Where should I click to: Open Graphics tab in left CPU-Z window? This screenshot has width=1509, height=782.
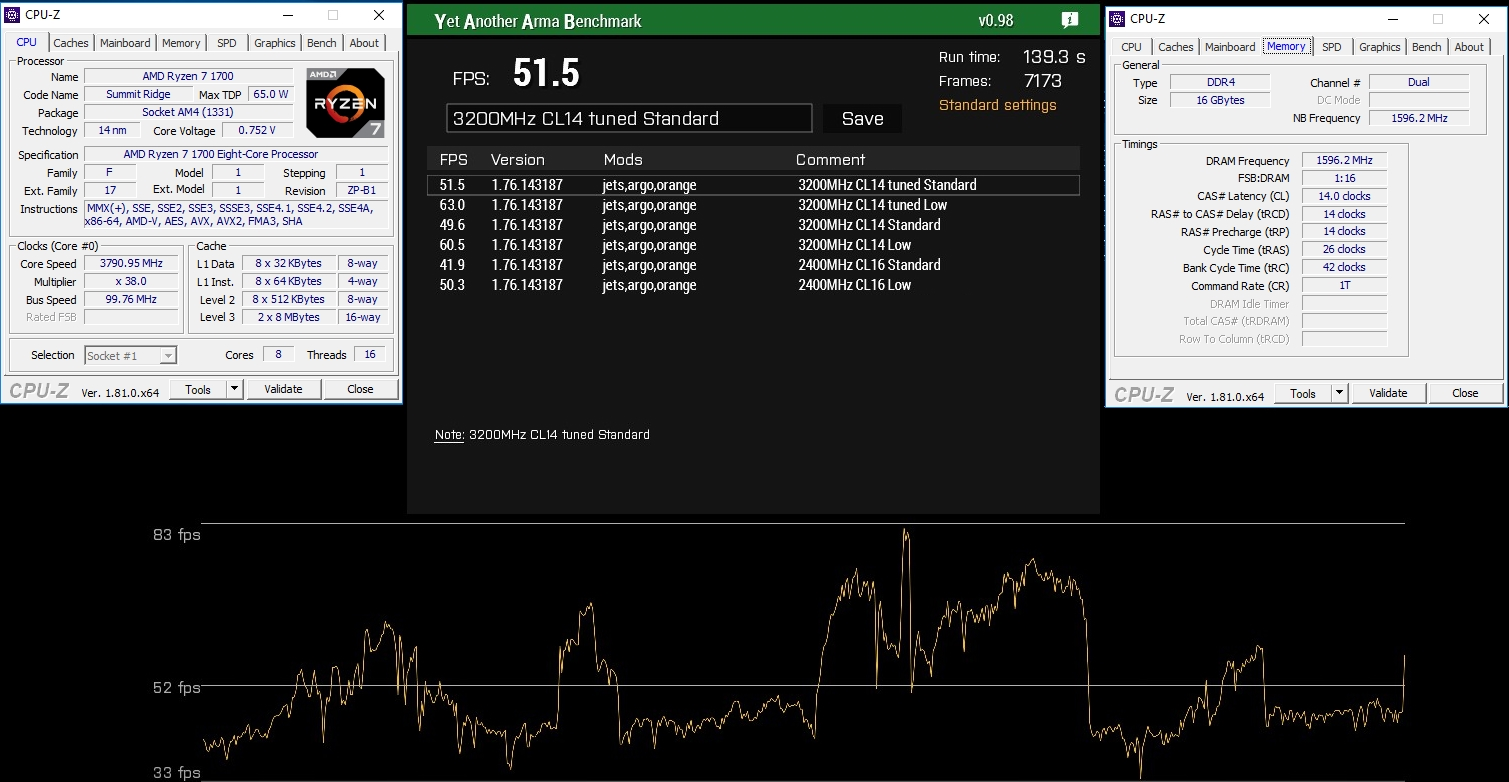(x=275, y=43)
